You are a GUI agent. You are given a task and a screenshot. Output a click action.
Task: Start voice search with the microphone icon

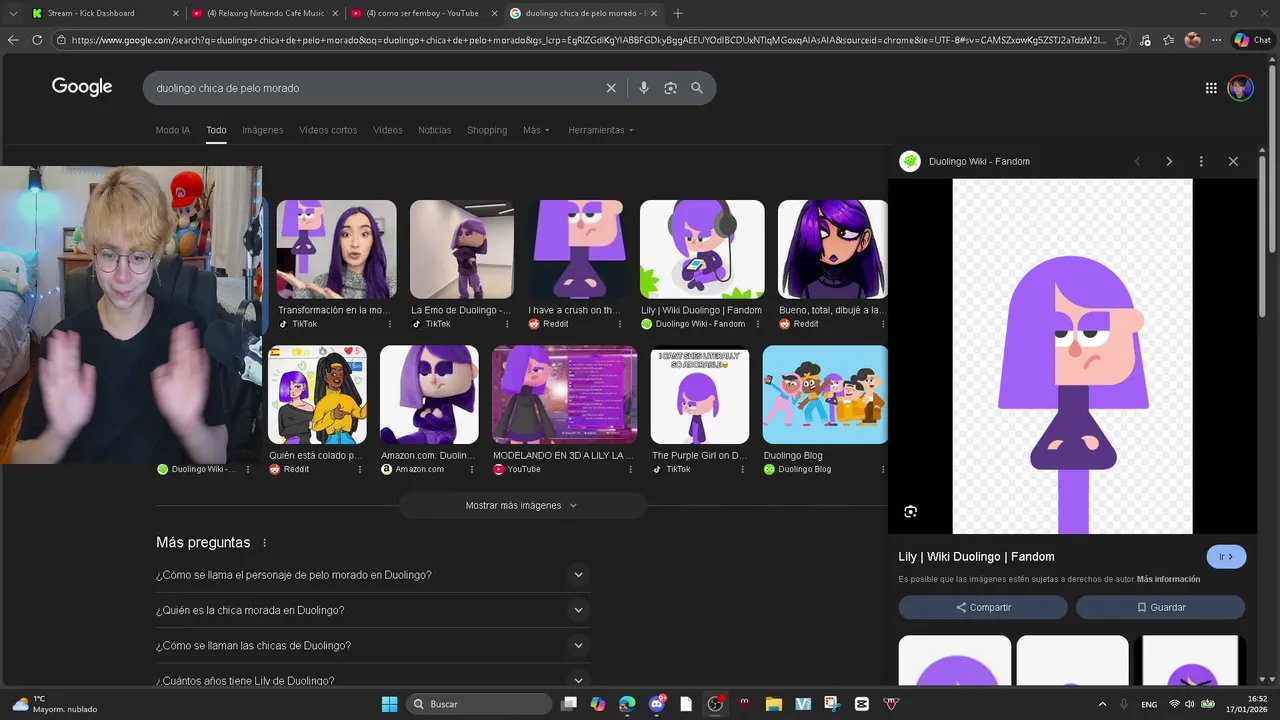[643, 88]
